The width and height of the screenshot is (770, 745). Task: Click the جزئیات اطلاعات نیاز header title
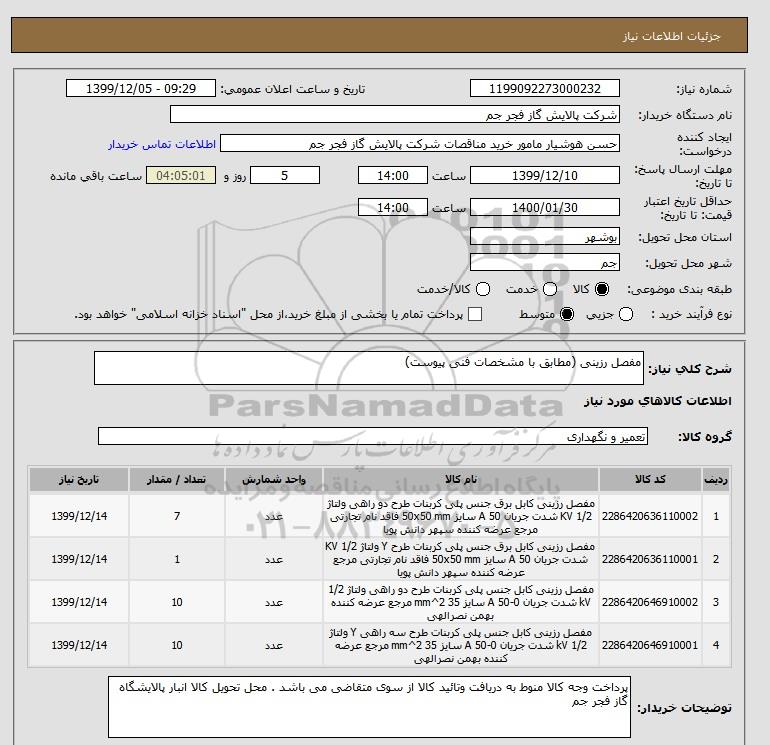pos(671,36)
